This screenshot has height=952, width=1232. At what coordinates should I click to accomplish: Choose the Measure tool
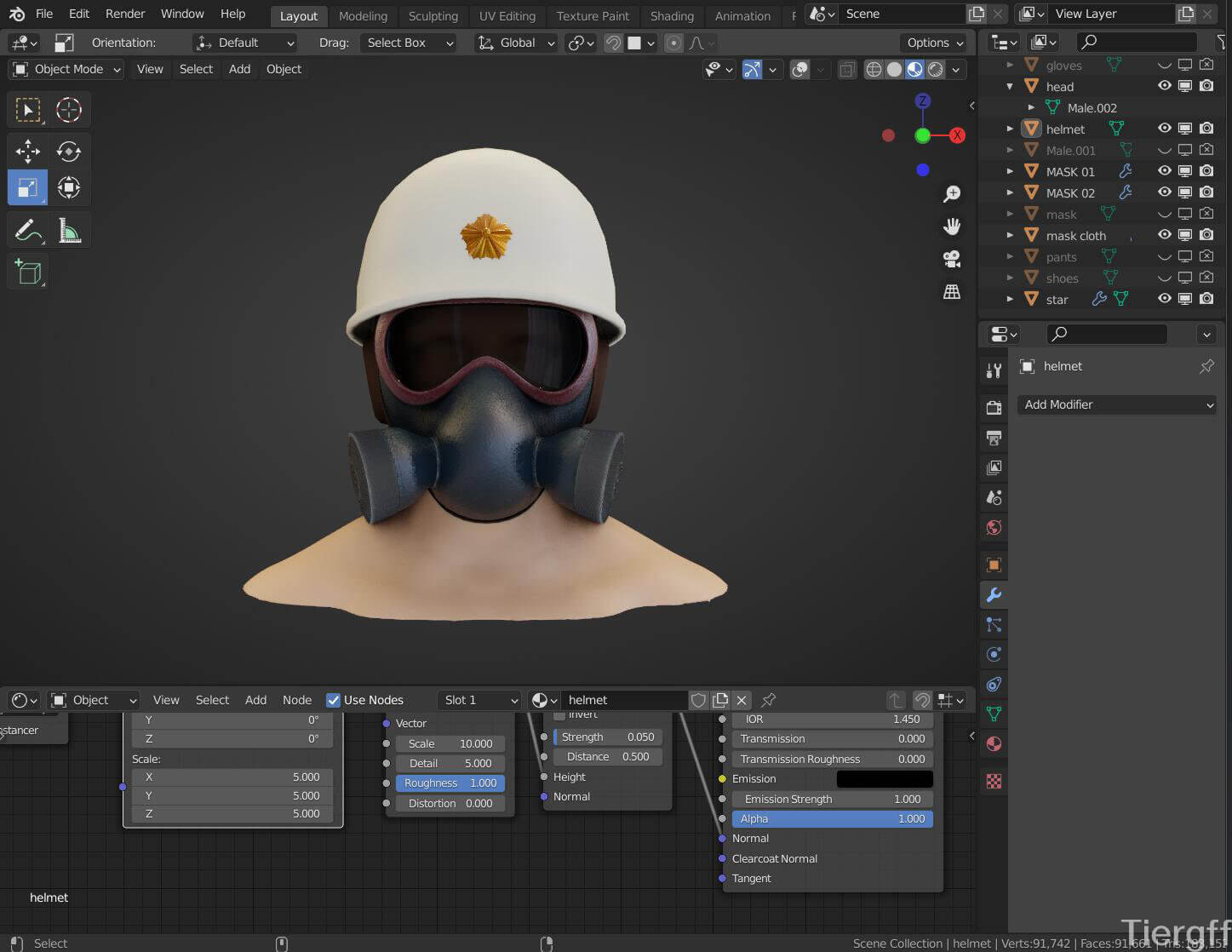tap(69, 231)
